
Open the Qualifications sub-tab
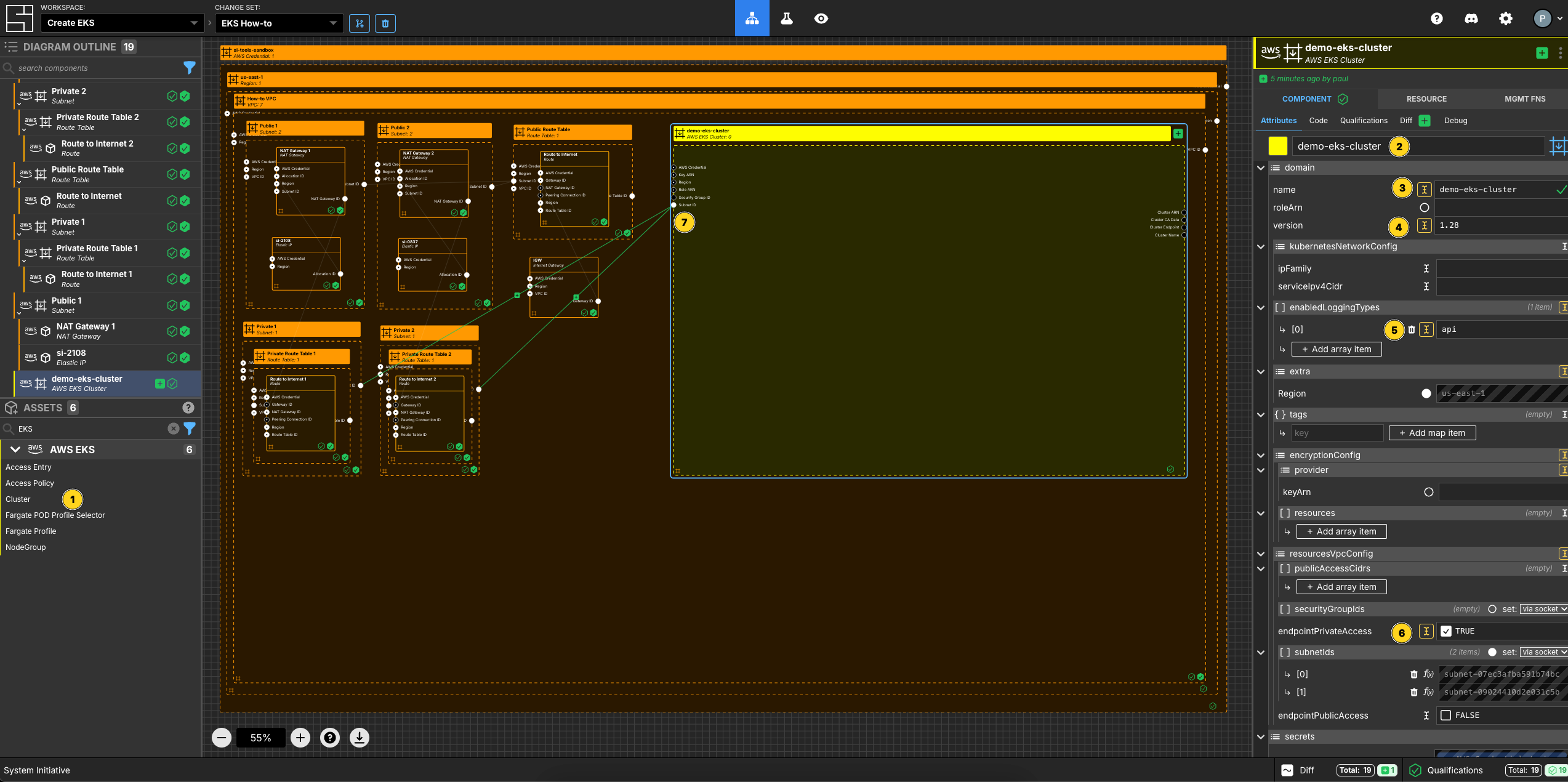click(x=1364, y=121)
